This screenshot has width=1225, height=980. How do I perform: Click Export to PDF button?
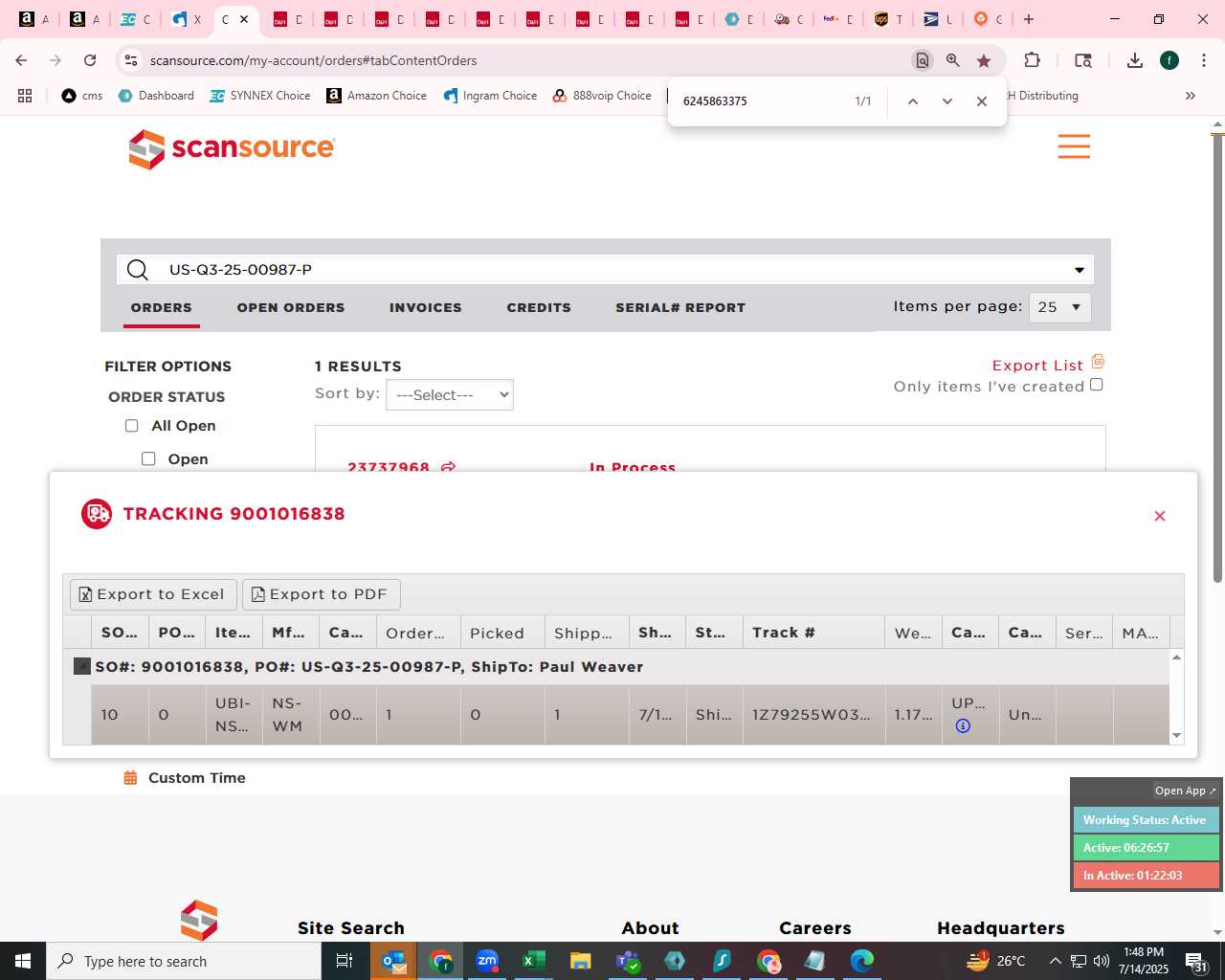pos(322,594)
